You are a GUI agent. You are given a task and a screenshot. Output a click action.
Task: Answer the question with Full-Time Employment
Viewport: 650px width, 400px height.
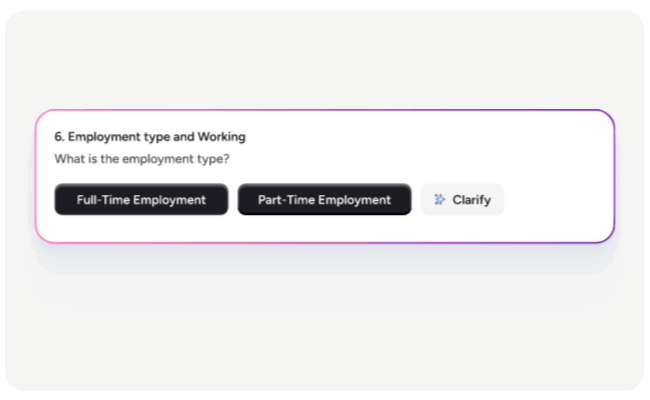tap(141, 199)
